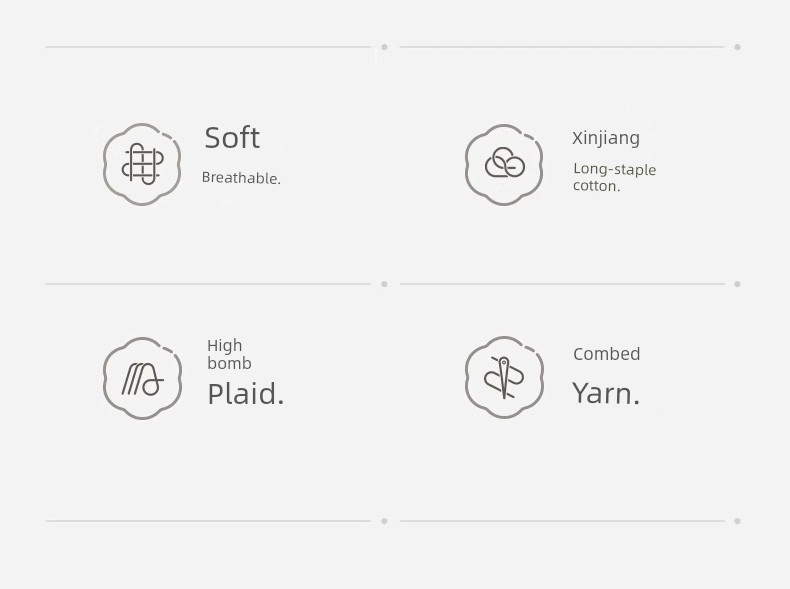Viewport: 790px width, 589px height.
Task: Click the "Soft" heading text
Action: point(232,138)
